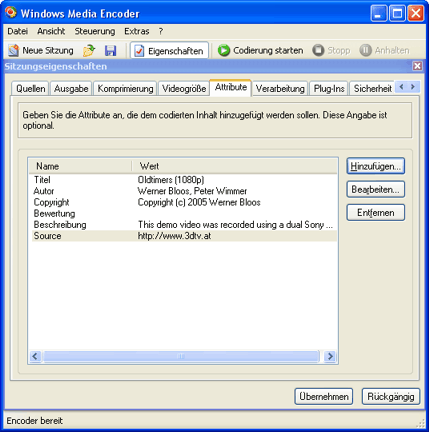Select the Attribute tab
This screenshot has height=432, width=429.
231,87
